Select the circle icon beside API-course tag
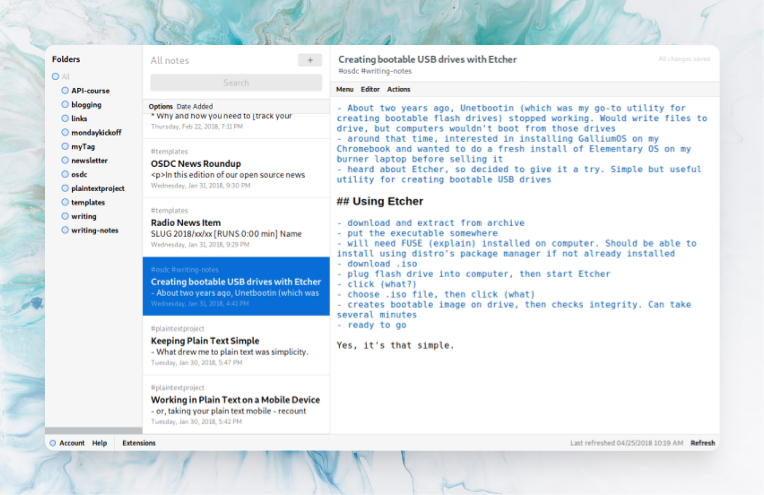Screen dimensions: 764x495 [66, 90]
